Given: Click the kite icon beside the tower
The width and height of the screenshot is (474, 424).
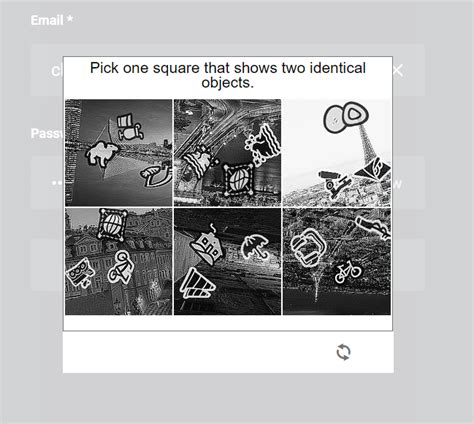Looking at the screenshot, I should click(373, 170).
